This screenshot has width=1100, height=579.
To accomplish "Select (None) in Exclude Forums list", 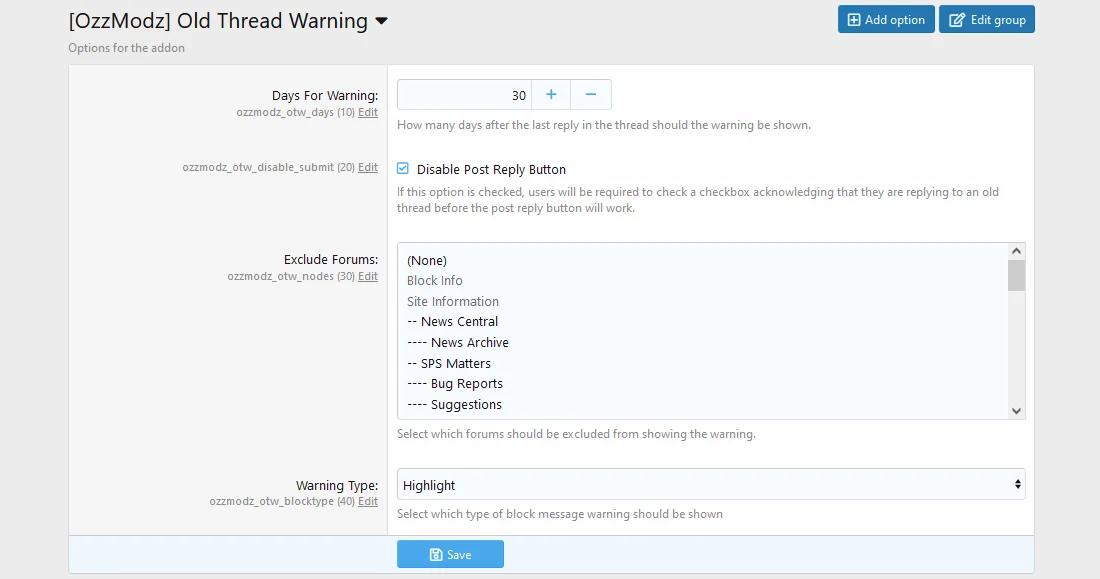I will point(427,260).
